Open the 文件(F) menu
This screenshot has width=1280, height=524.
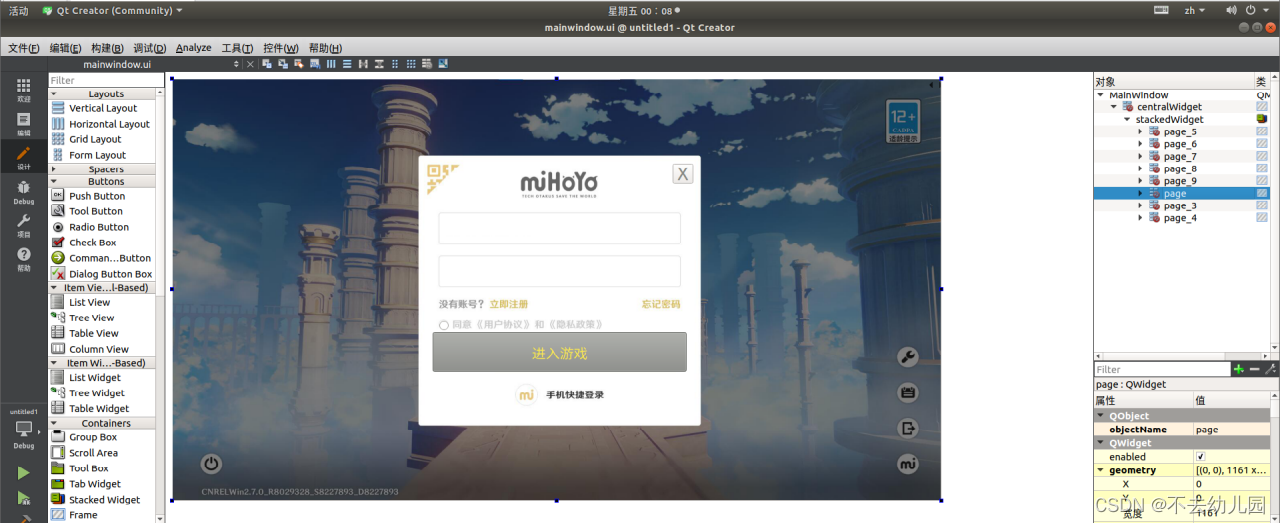pyautogui.click(x=24, y=47)
